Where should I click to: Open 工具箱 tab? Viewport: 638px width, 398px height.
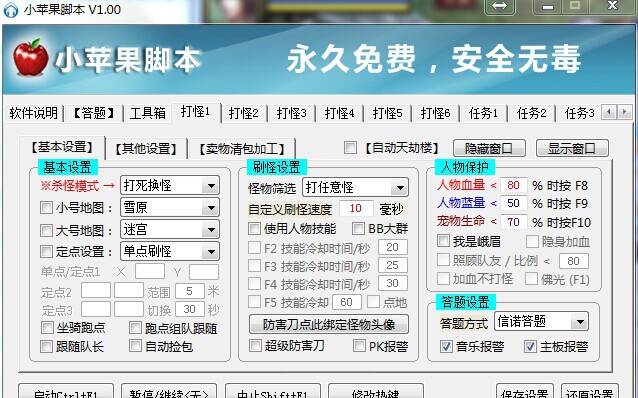click(148, 113)
